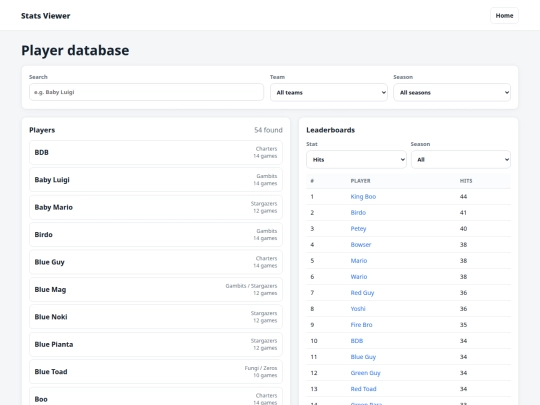The width and height of the screenshot is (540, 405).
Task: Follow the Mario leaderboard link
Action: (359, 261)
